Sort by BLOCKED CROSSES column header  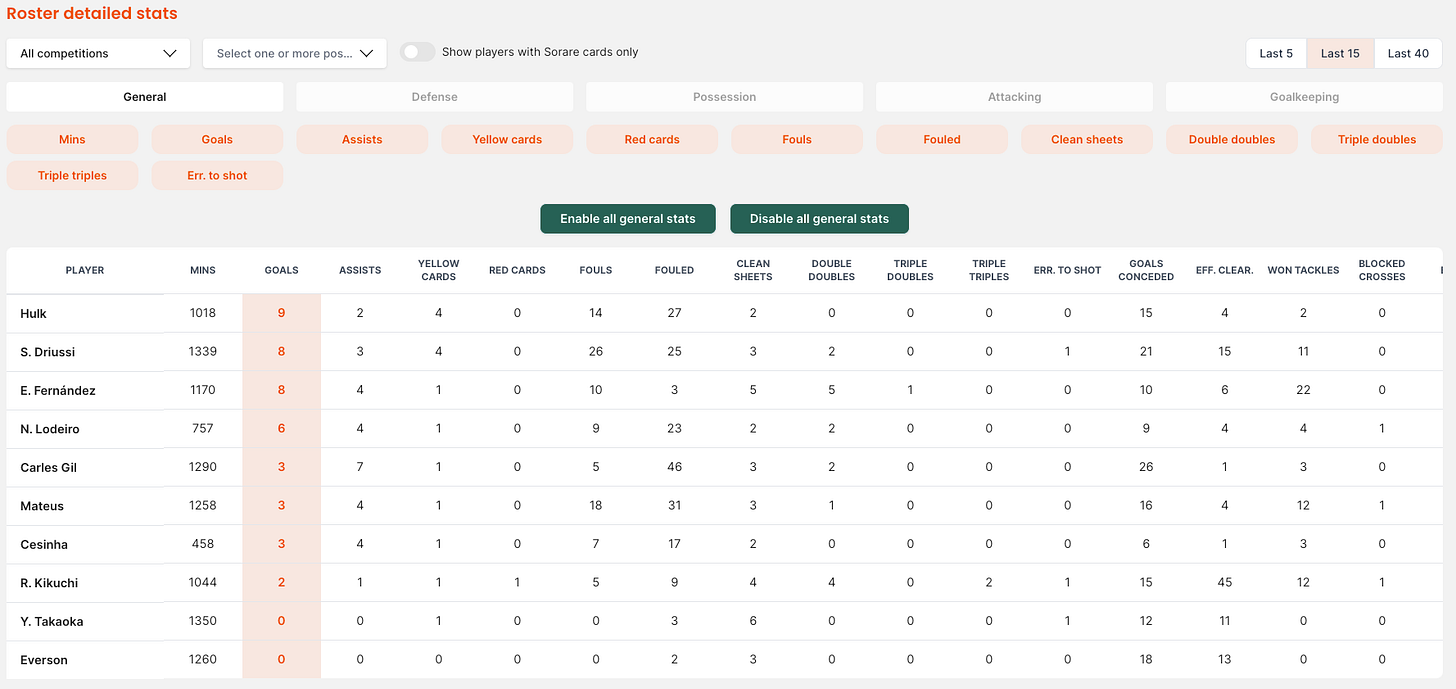point(1382,270)
